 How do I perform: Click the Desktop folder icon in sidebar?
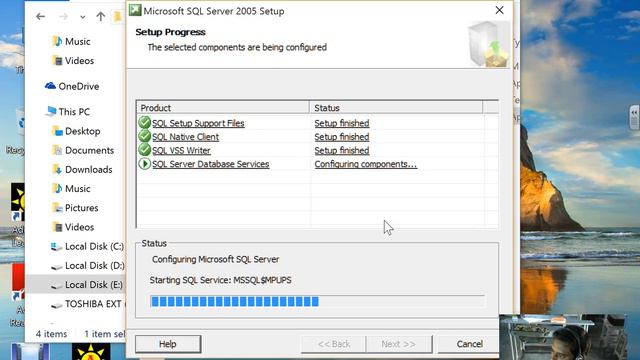(x=57, y=131)
